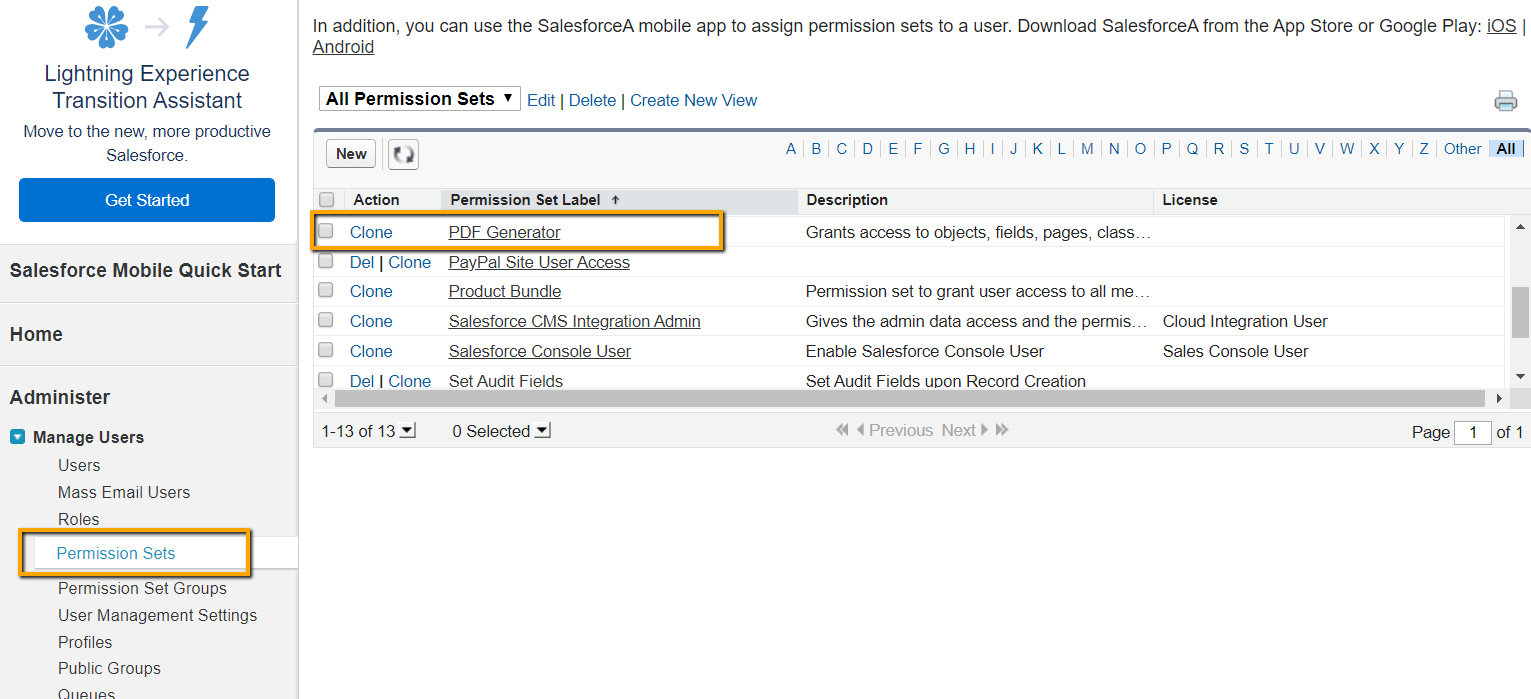Delete the PayPal Site User Access set
Screen dimensions: 1531x699
pos(362,262)
